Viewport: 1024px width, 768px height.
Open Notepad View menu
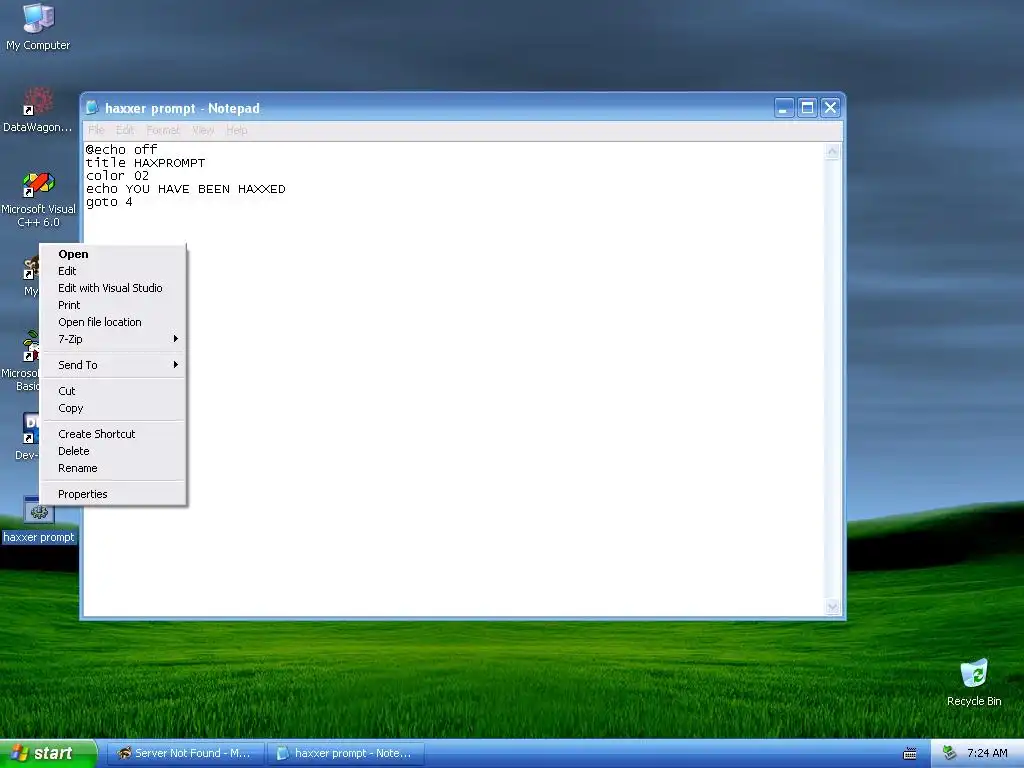[203, 130]
